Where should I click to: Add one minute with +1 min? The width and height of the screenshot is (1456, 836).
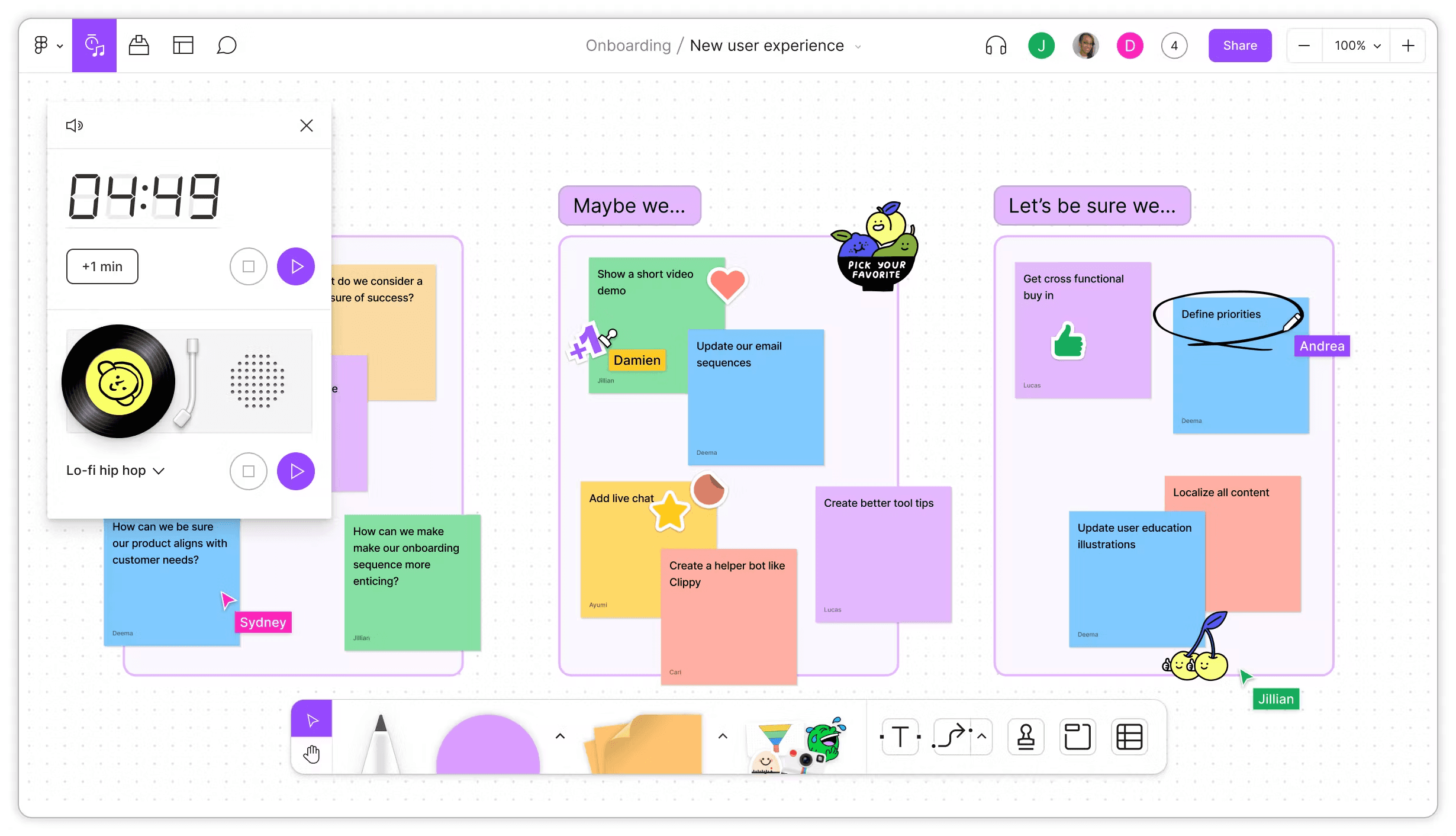[102, 266]
